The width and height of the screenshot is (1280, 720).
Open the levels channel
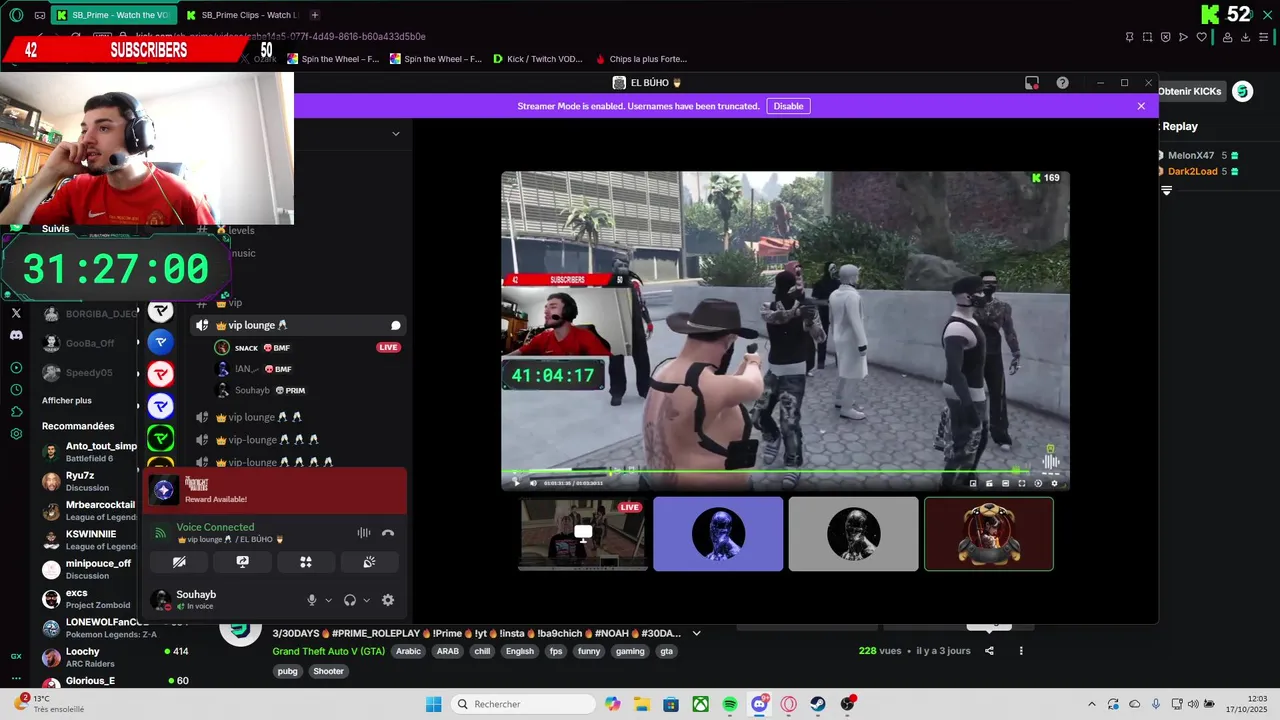tap(241, 230)
